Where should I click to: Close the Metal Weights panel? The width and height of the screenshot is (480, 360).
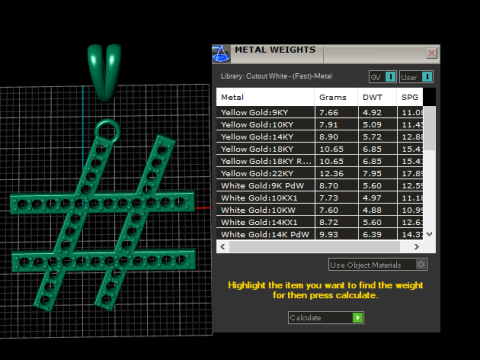(432, 53)
